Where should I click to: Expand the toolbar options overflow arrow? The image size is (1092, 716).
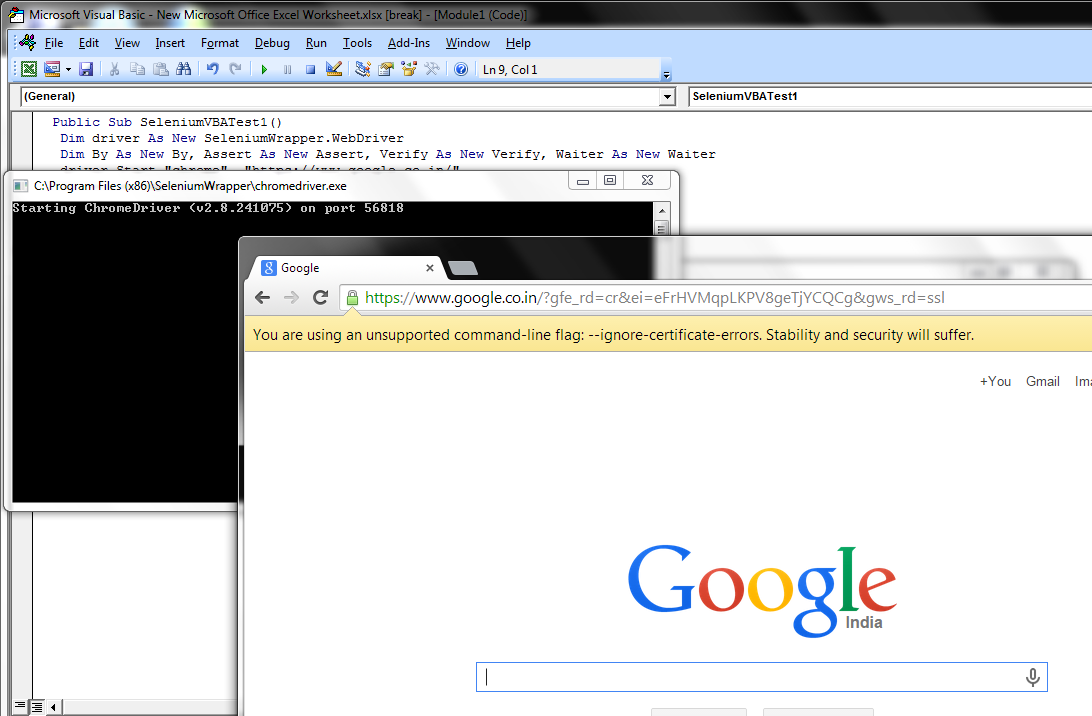tap(666, 75)
